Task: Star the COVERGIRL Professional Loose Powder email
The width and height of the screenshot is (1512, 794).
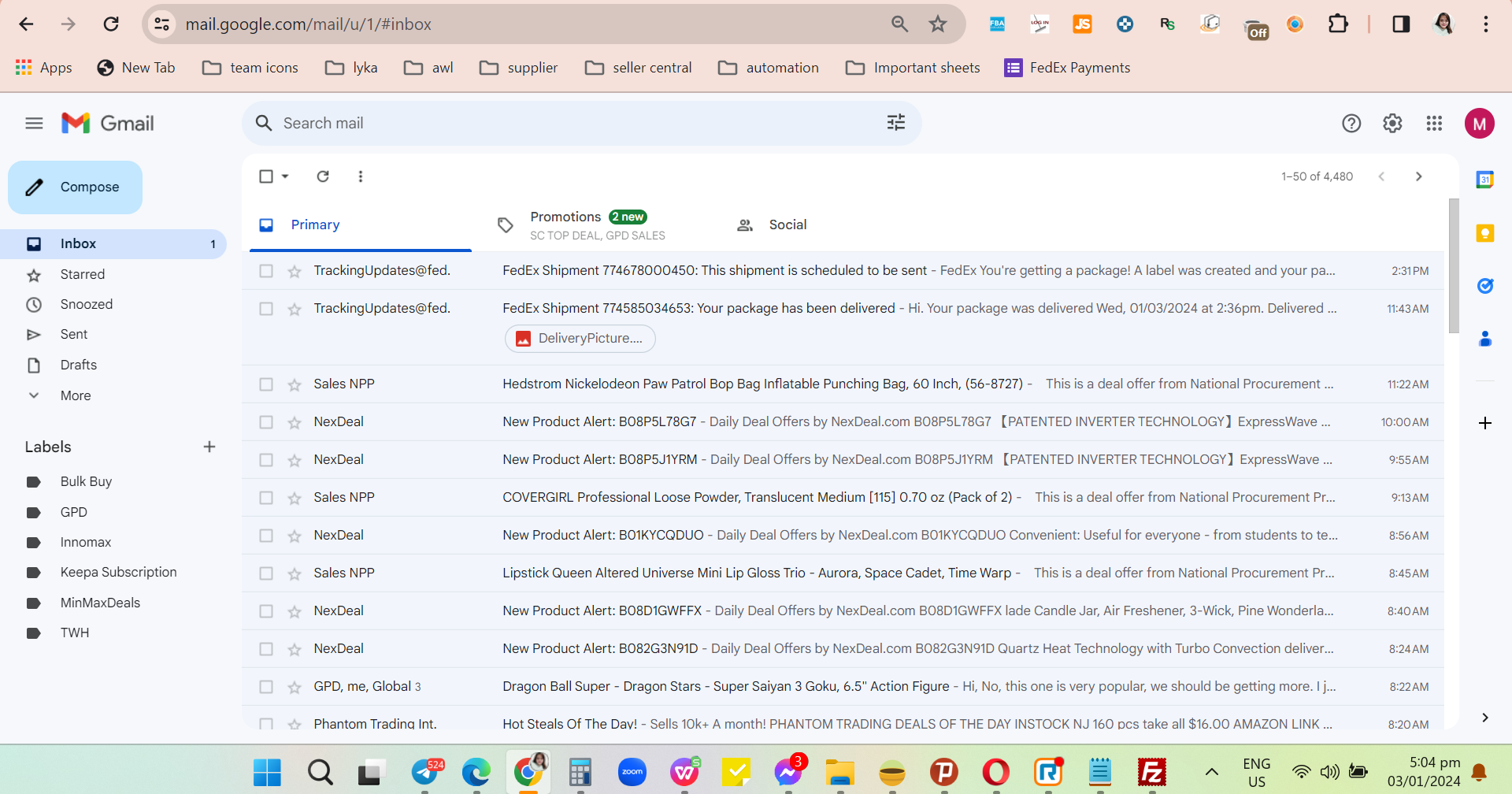Action: tap(295, 499)
